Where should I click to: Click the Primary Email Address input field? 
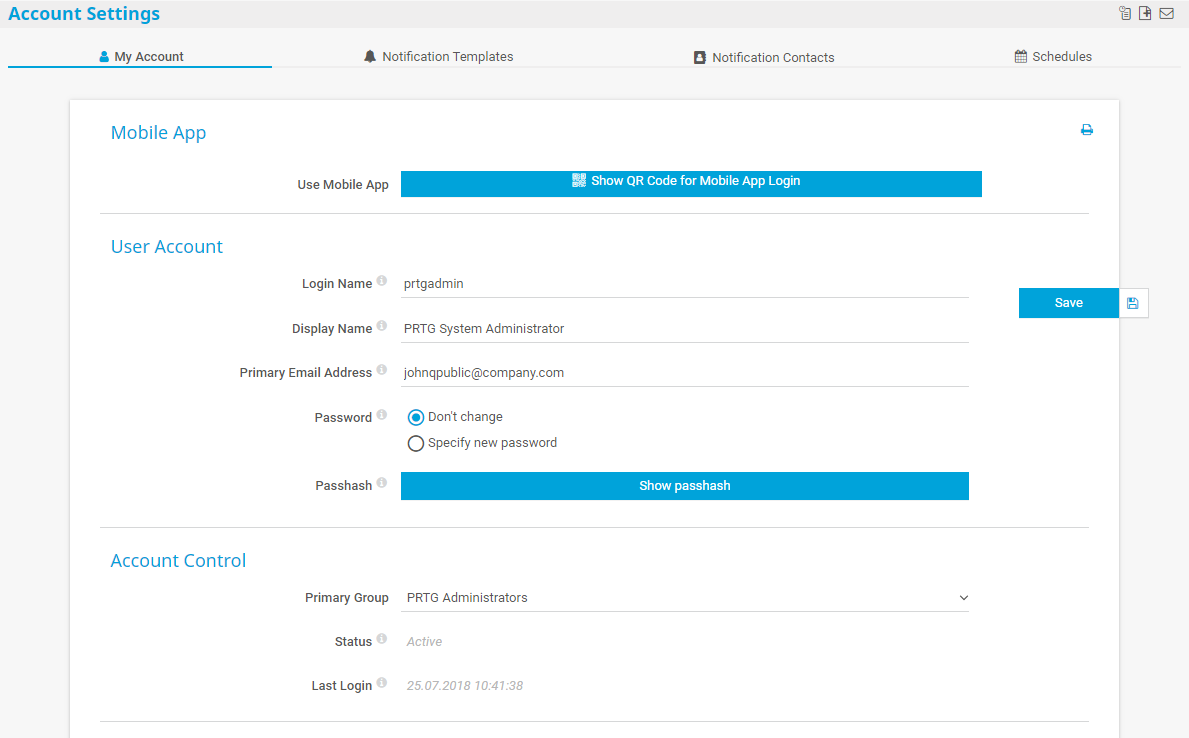685,373
